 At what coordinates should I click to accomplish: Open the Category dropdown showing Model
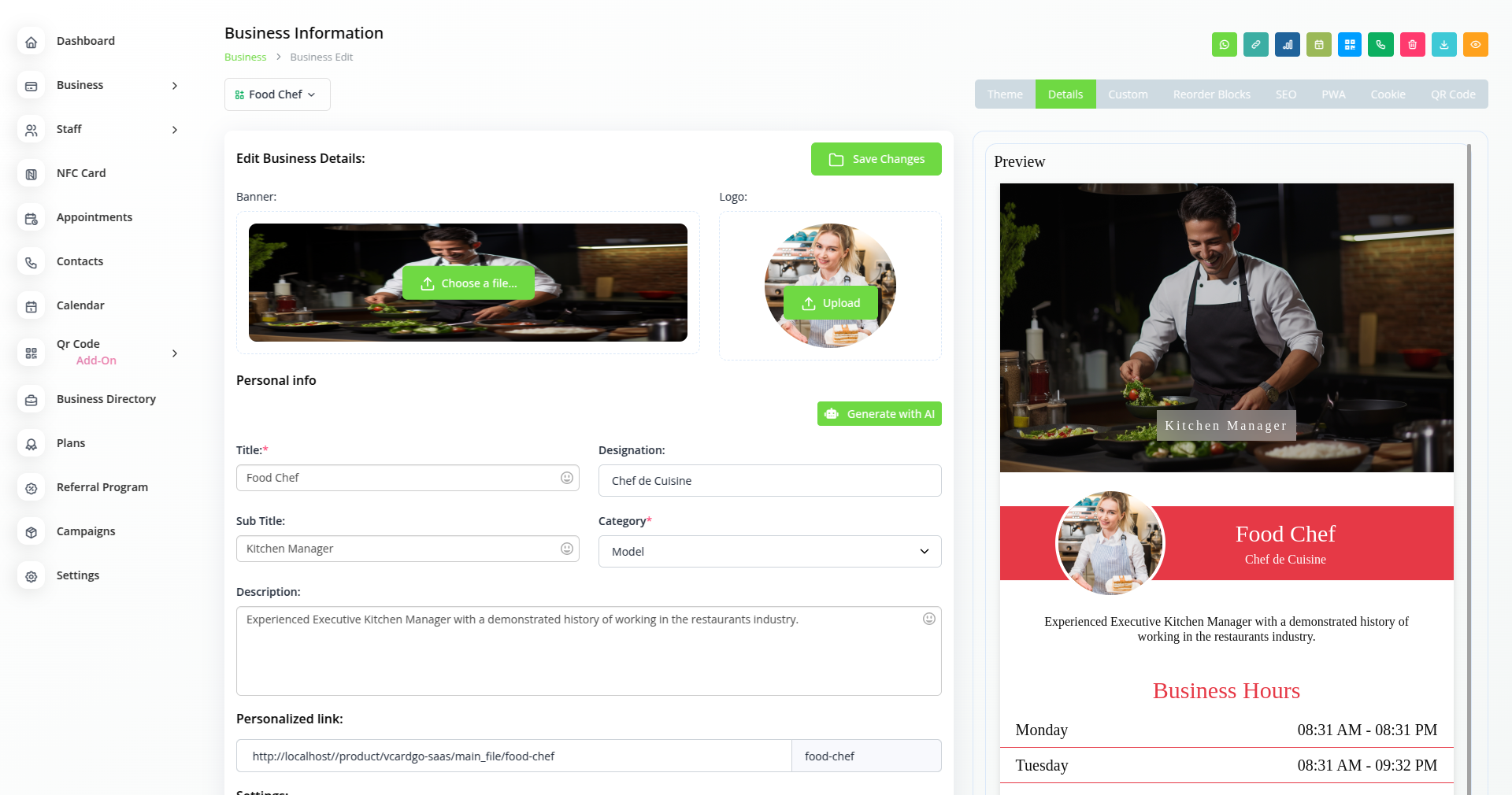[769, 552]
